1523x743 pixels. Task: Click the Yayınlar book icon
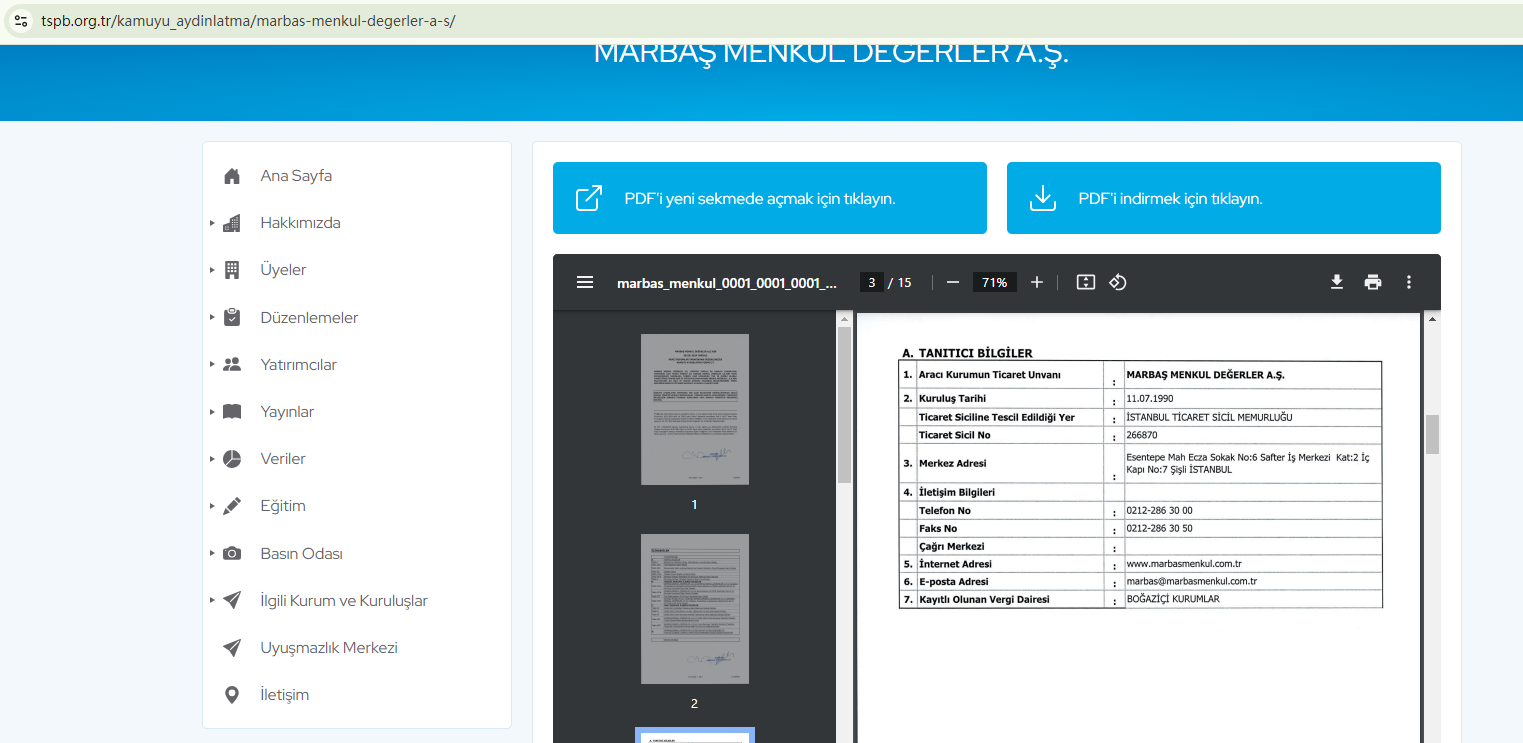click(x=232, y=412)
